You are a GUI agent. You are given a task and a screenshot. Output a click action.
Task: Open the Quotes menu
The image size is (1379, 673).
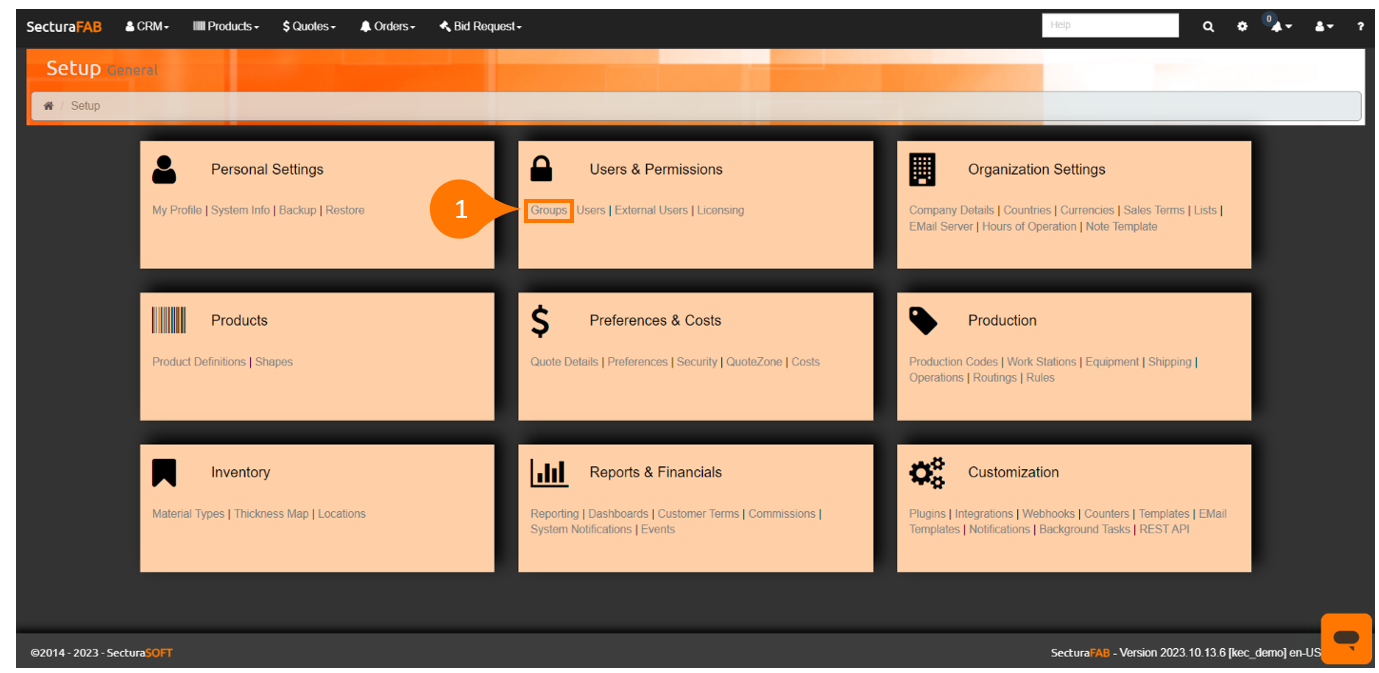[x=309, y=27]
